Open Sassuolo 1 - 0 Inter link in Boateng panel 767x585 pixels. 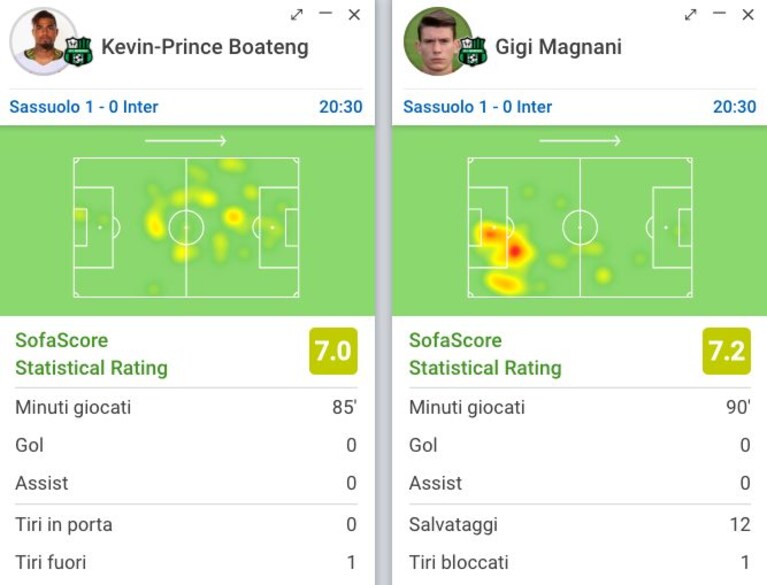[x=84, y=107]
